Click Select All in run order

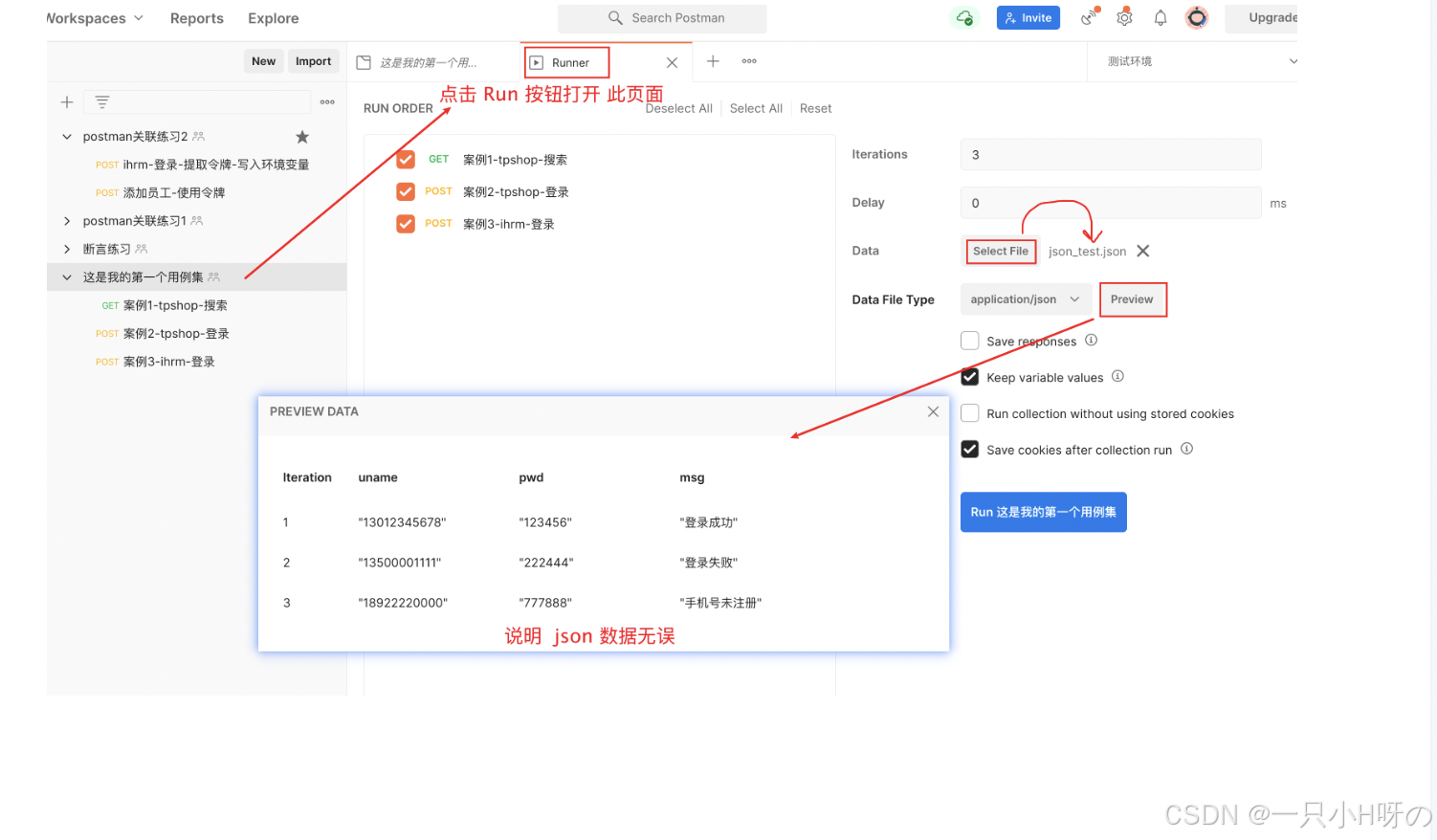[756, 108]
